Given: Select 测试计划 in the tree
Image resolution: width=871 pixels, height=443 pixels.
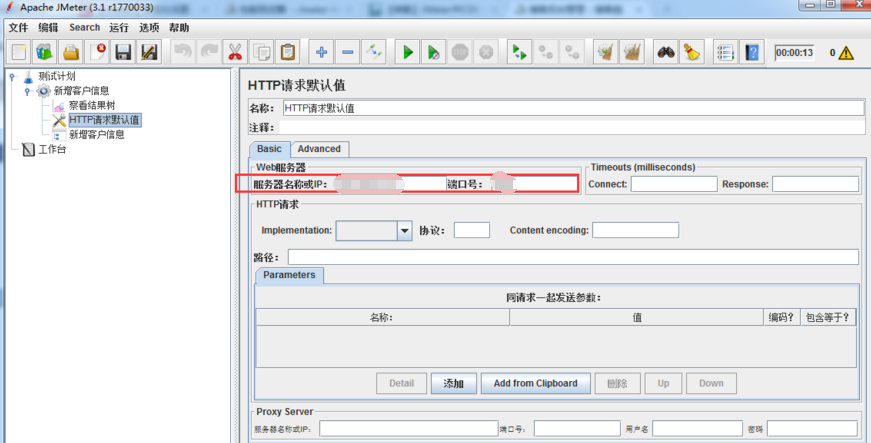Looking at the screenshot, I should 56,77.
